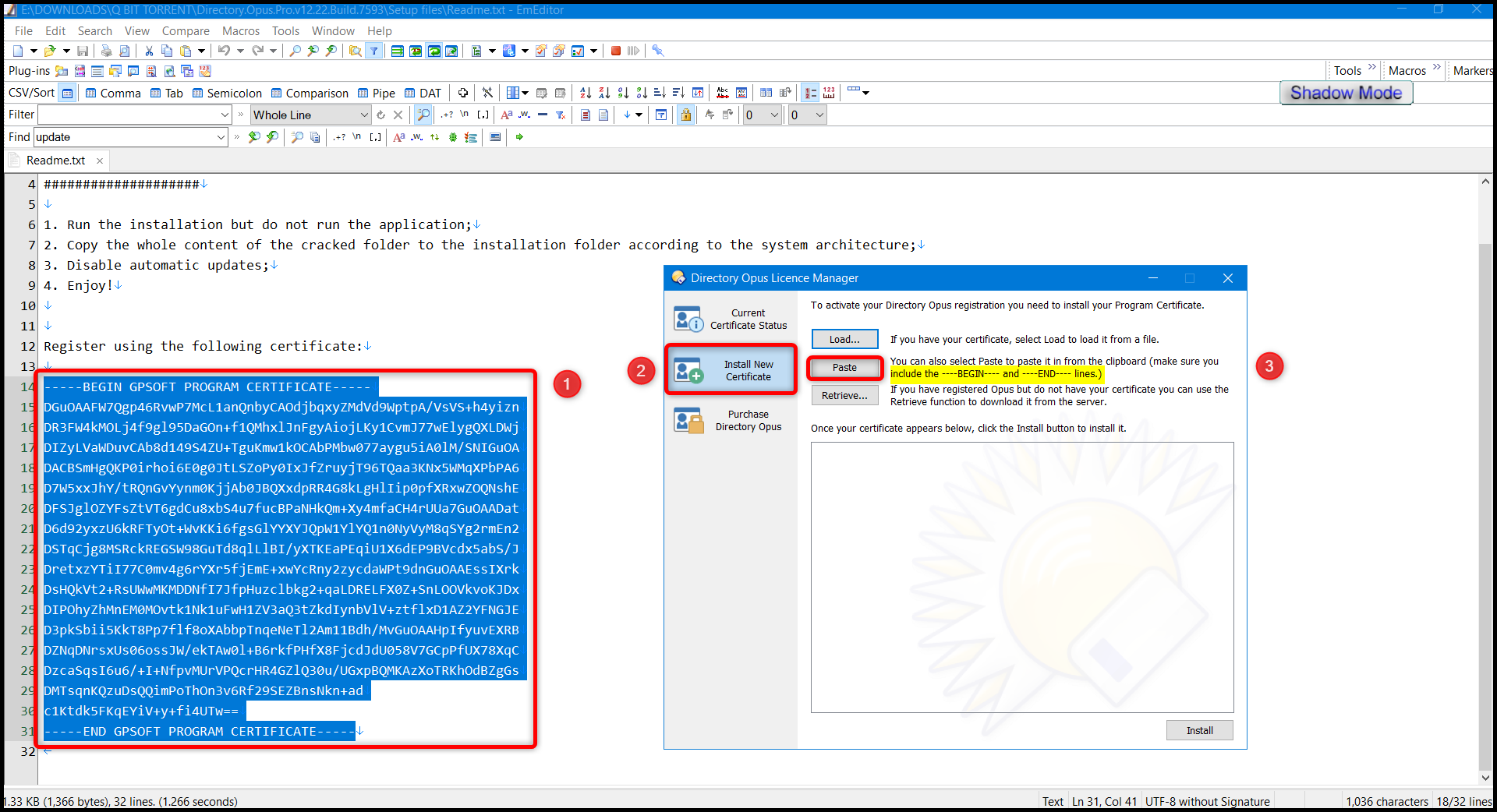Open the Search menu
Viewport: 1497px width, 812px height.
coord(95,30)
